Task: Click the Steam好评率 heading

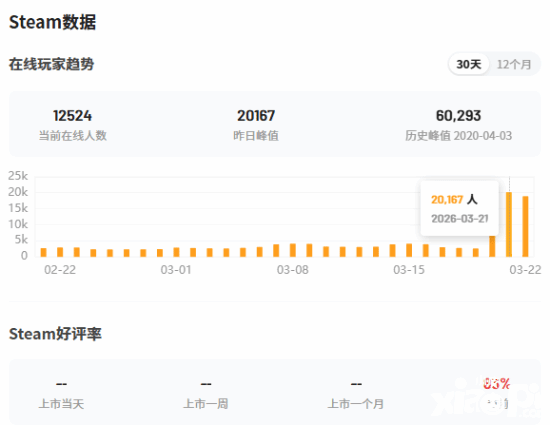Action: click(55, 333)
